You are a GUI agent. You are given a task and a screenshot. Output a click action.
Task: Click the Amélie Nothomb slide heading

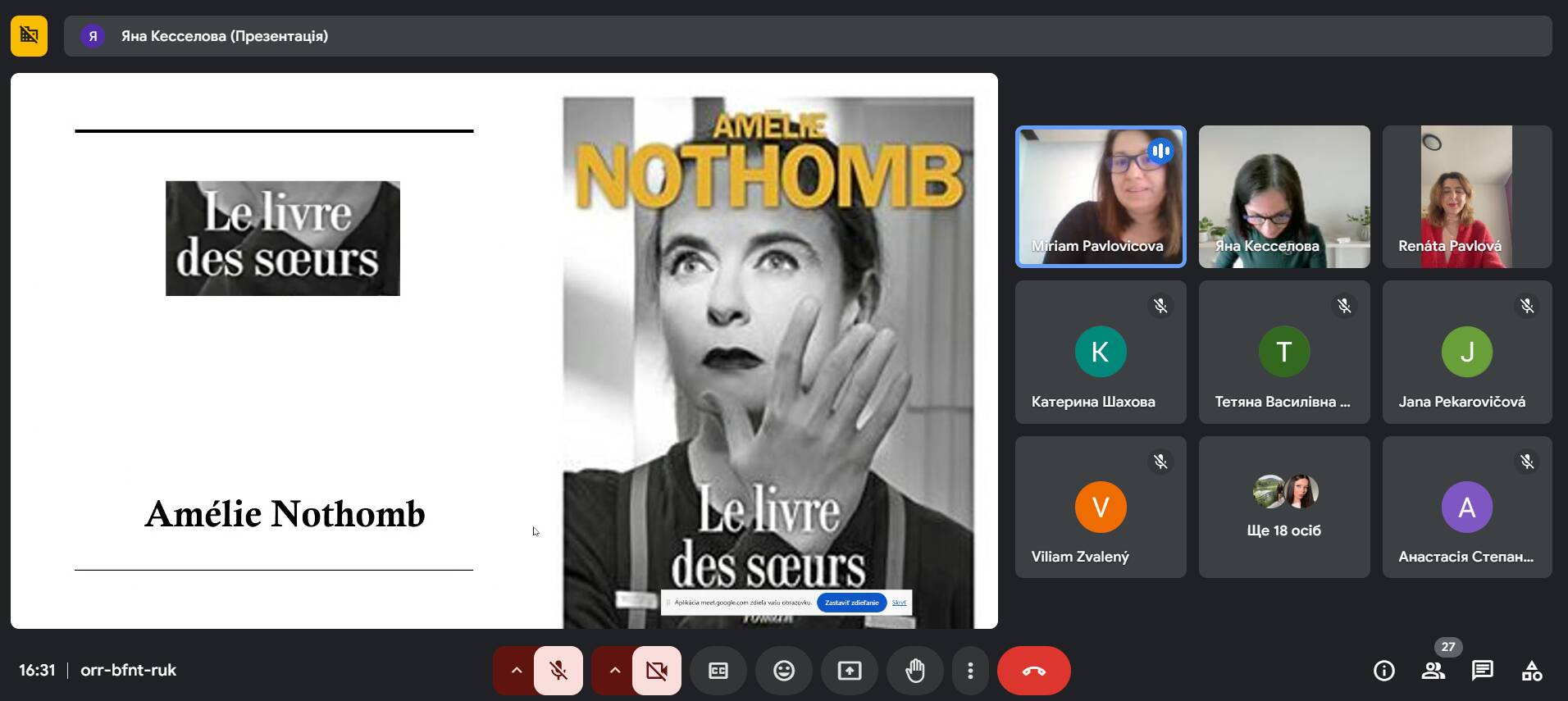(x=285, y=514)
